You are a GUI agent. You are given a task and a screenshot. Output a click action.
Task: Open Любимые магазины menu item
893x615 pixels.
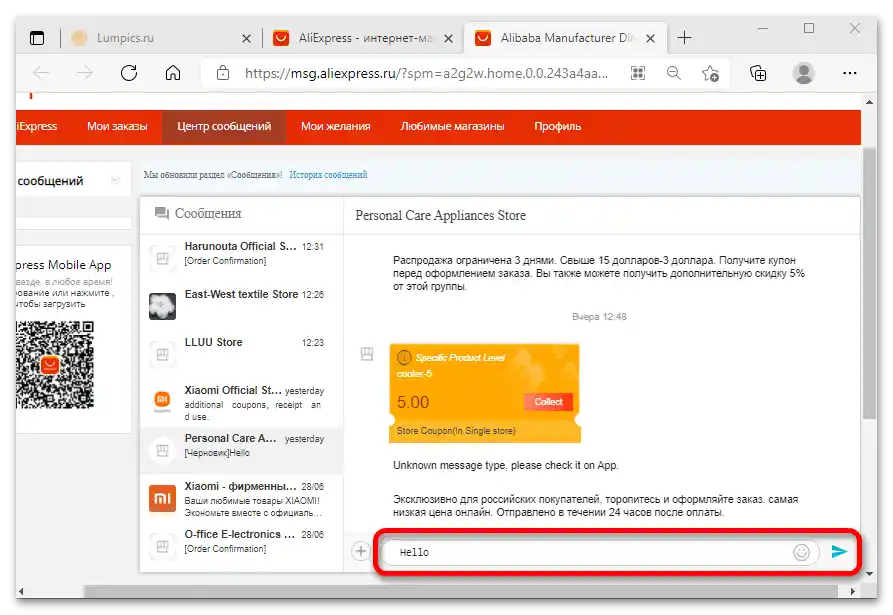pyautogui.click(x=452, y=126)
